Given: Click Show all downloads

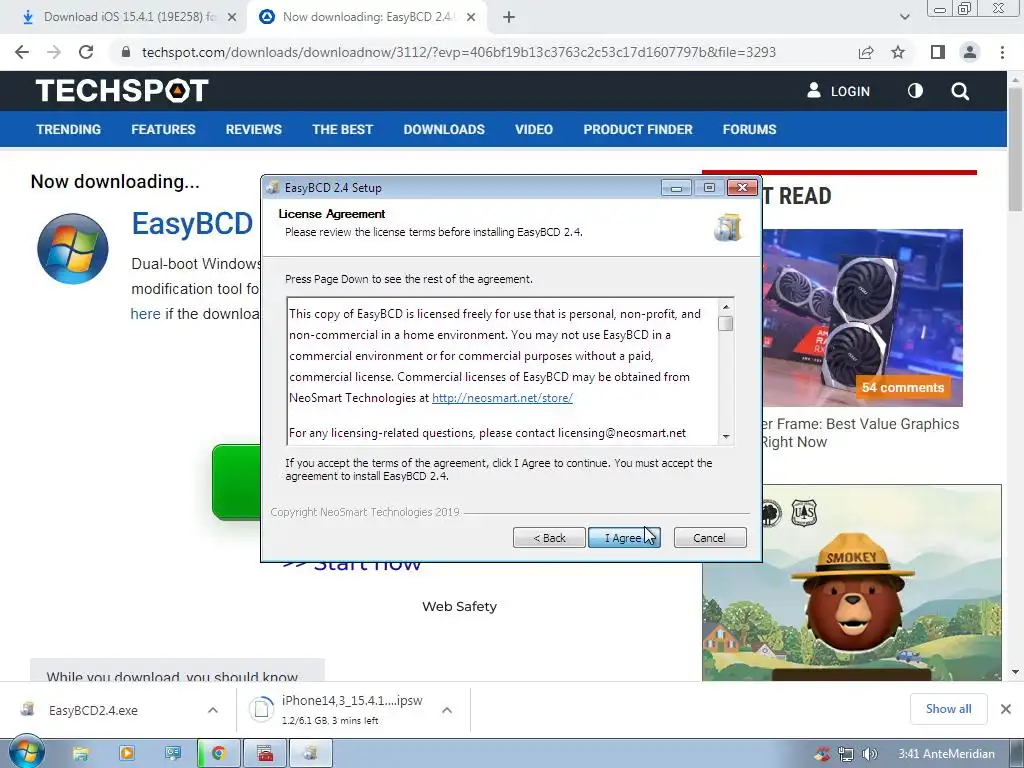Looking at the screenshot, I should point(948,709).
